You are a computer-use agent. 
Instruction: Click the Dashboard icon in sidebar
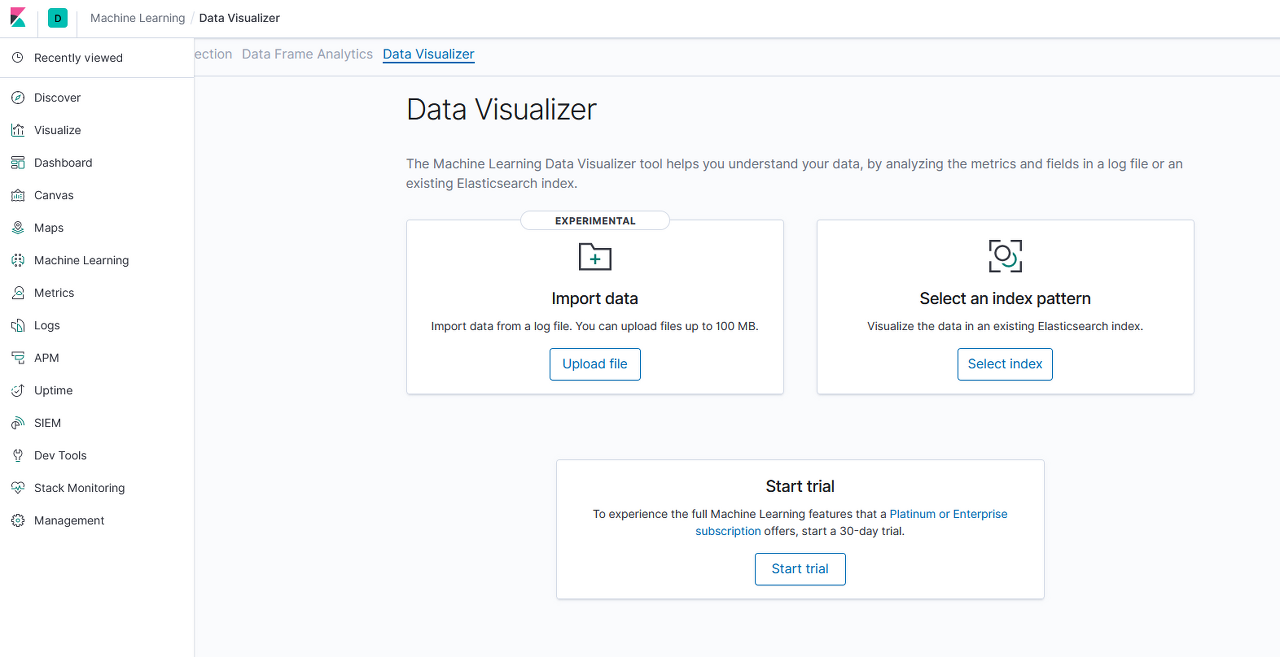pos(17,163)
